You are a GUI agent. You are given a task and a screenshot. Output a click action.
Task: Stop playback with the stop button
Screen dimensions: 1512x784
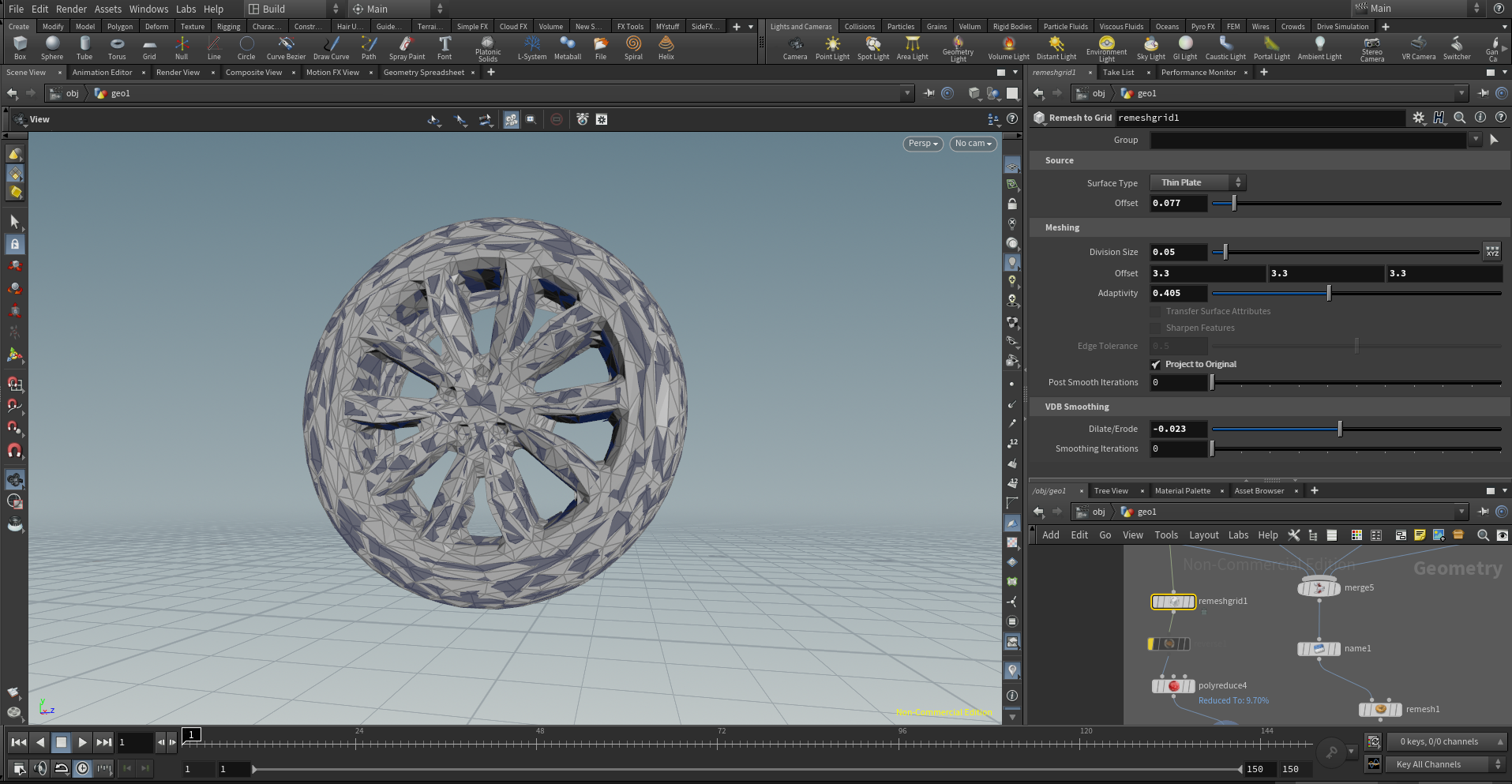click(x=61, y=742)
